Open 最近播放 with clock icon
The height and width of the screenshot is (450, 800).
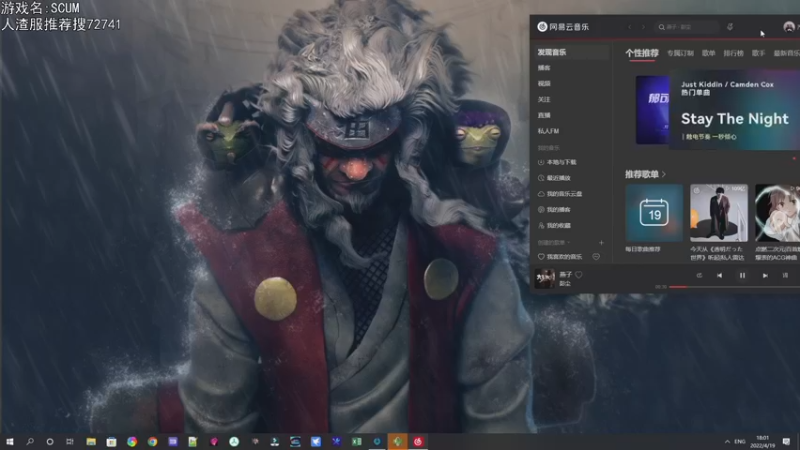click(554, 178)
